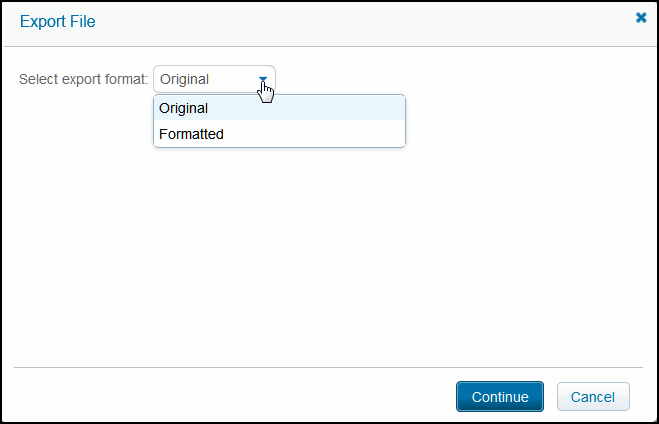Click the Original text in the combo field

[185, 79]
